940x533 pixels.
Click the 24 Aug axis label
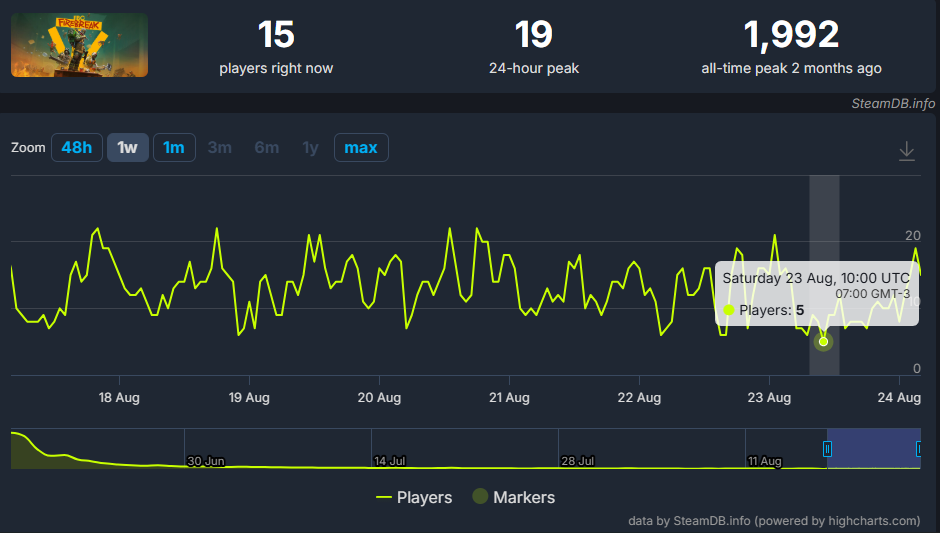pos(899,398)
